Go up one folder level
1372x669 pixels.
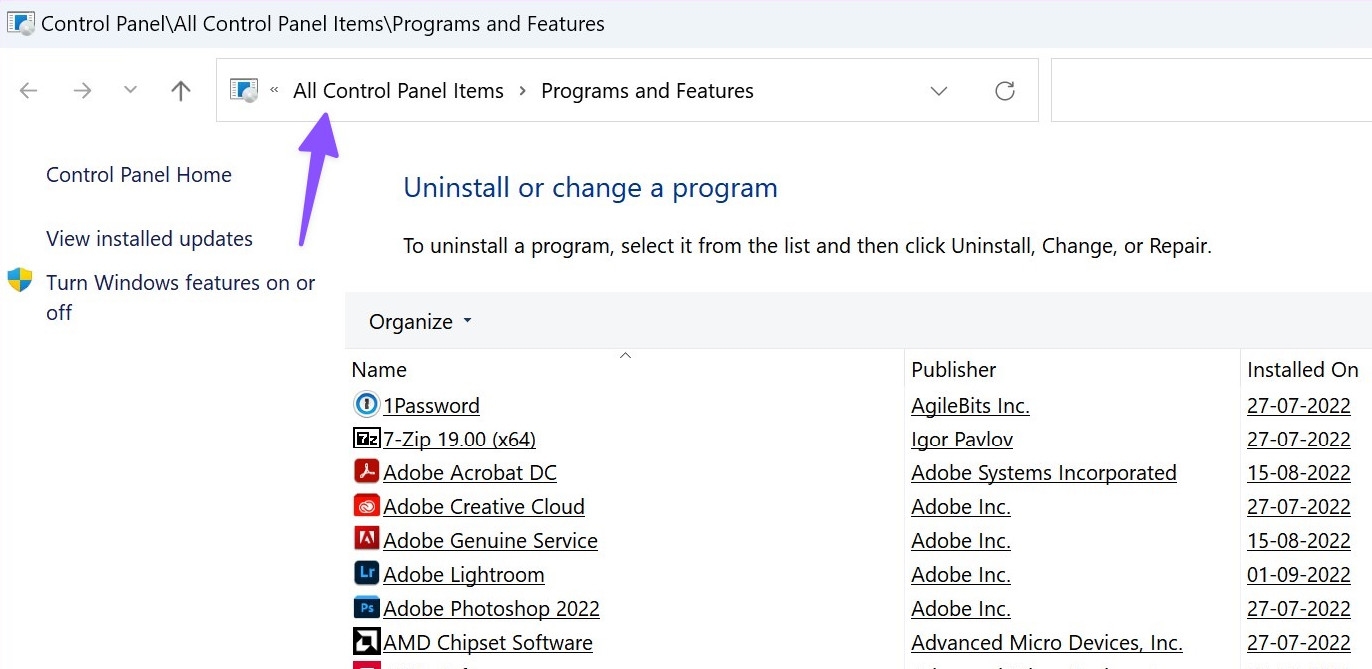180,91
